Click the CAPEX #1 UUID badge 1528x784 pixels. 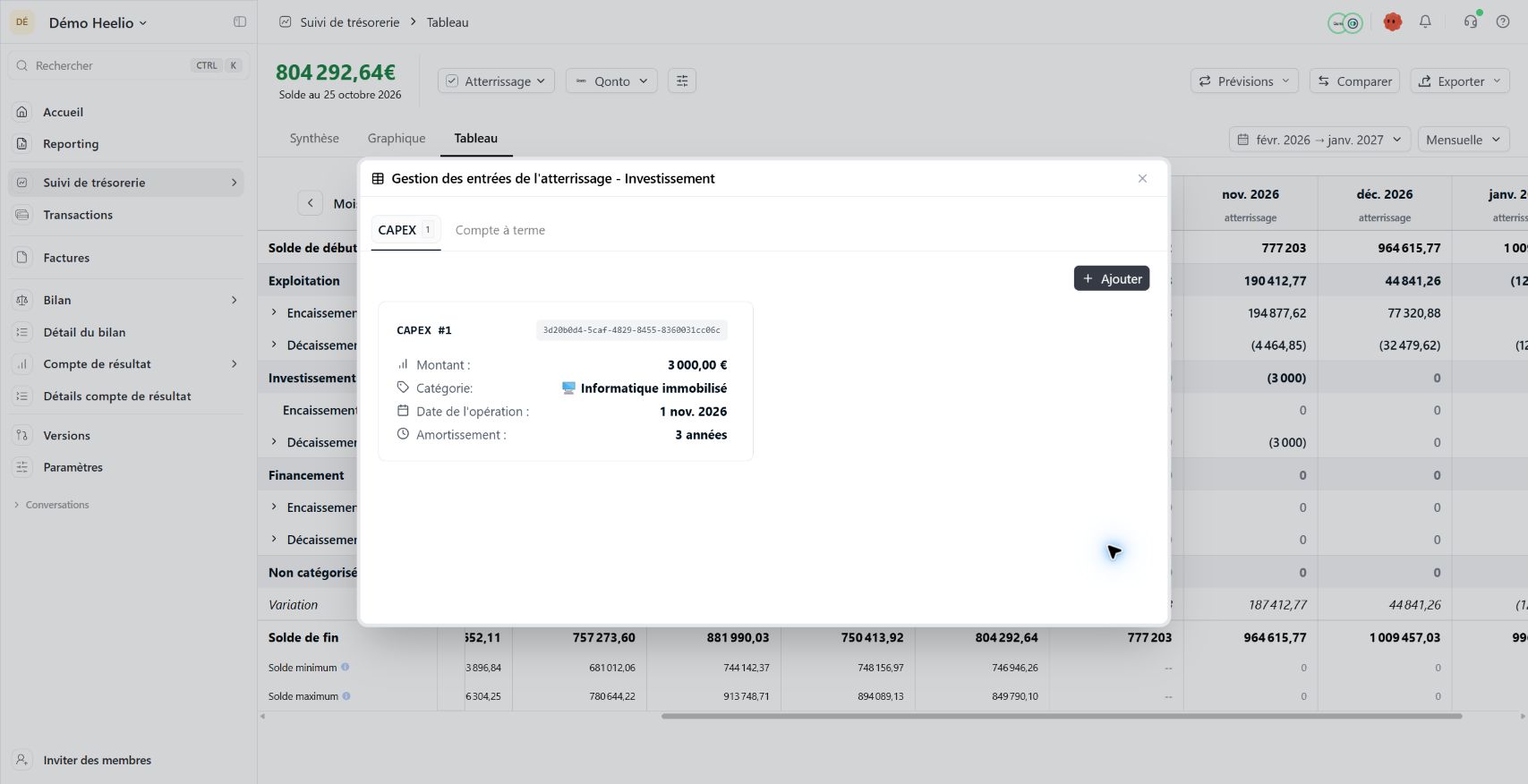(632, 330)
